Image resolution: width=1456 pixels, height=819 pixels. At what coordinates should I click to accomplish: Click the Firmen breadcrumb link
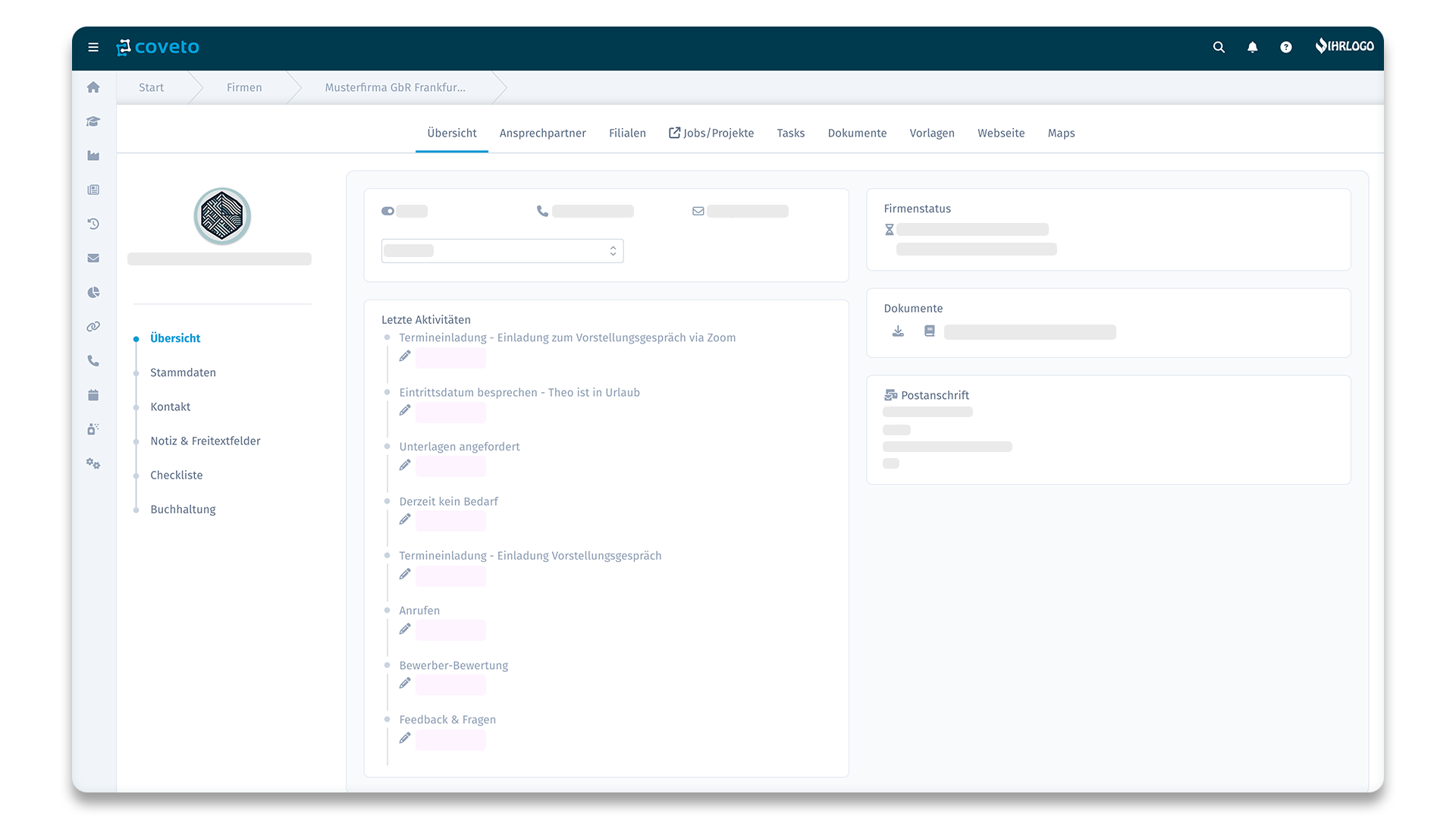(244, 87)
